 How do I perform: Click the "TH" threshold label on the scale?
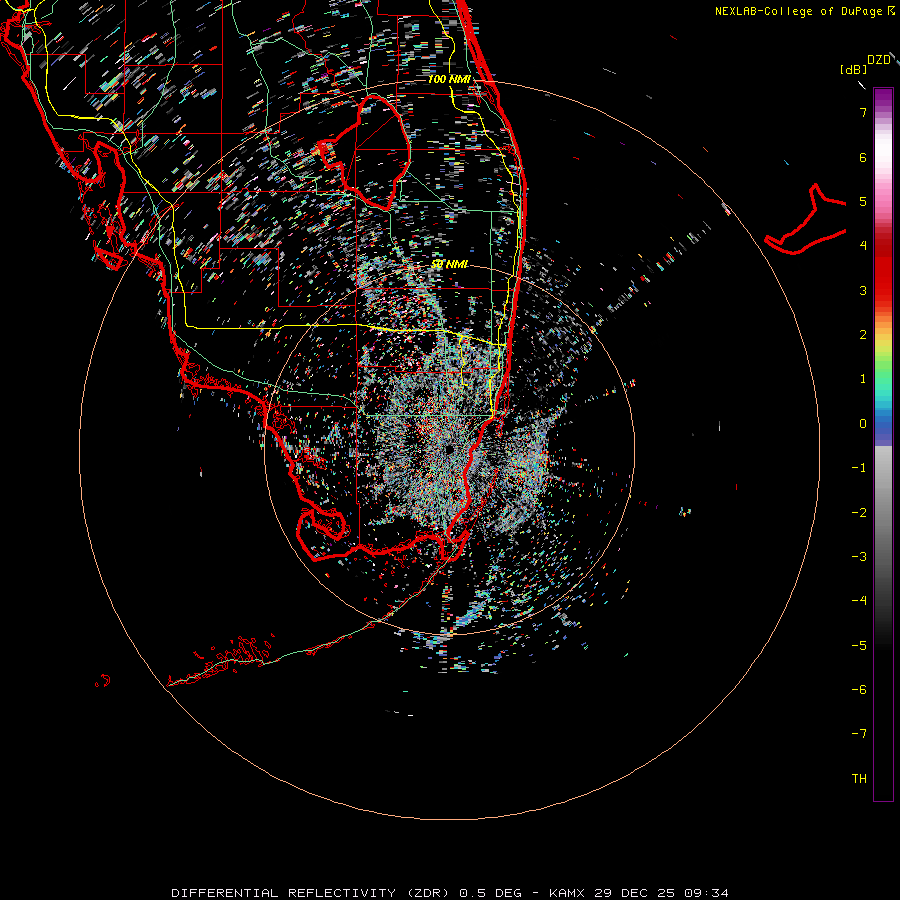[859, 779]
